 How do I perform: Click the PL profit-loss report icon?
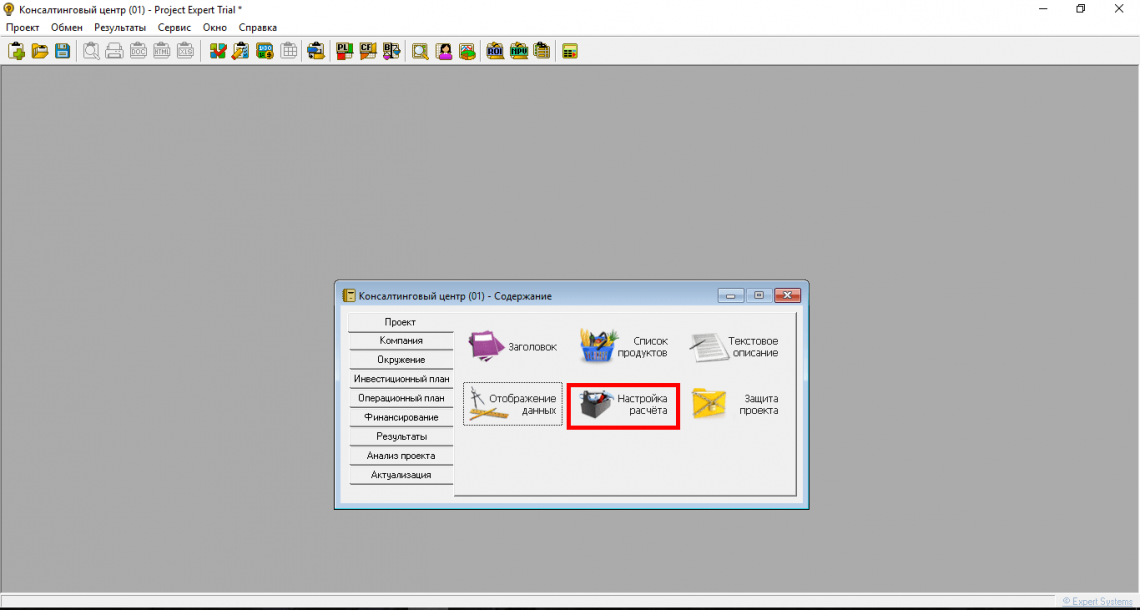344,51
